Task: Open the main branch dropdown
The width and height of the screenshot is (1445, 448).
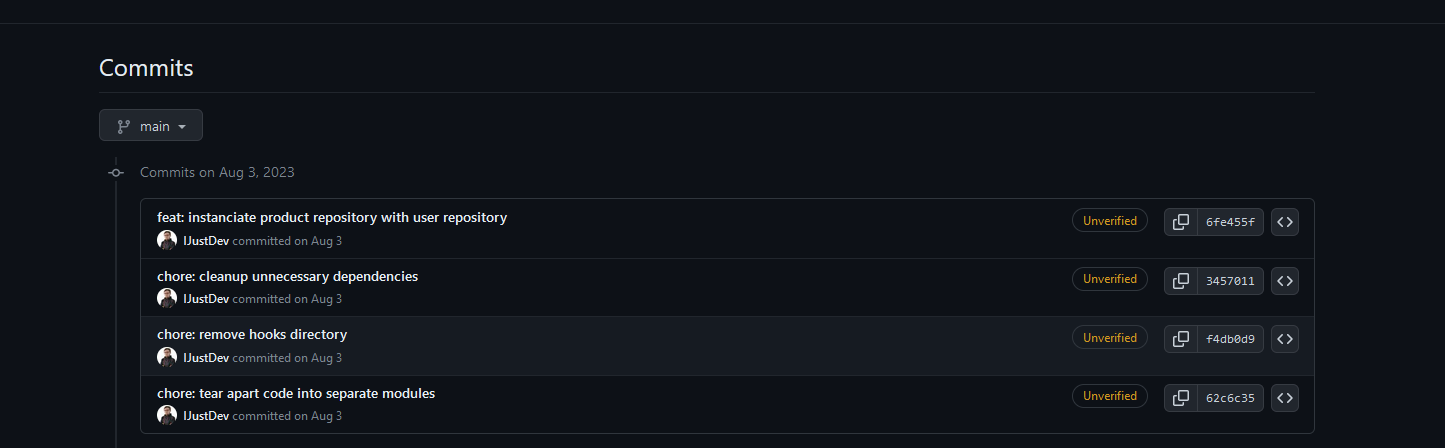Action: [x=151, y=126]
